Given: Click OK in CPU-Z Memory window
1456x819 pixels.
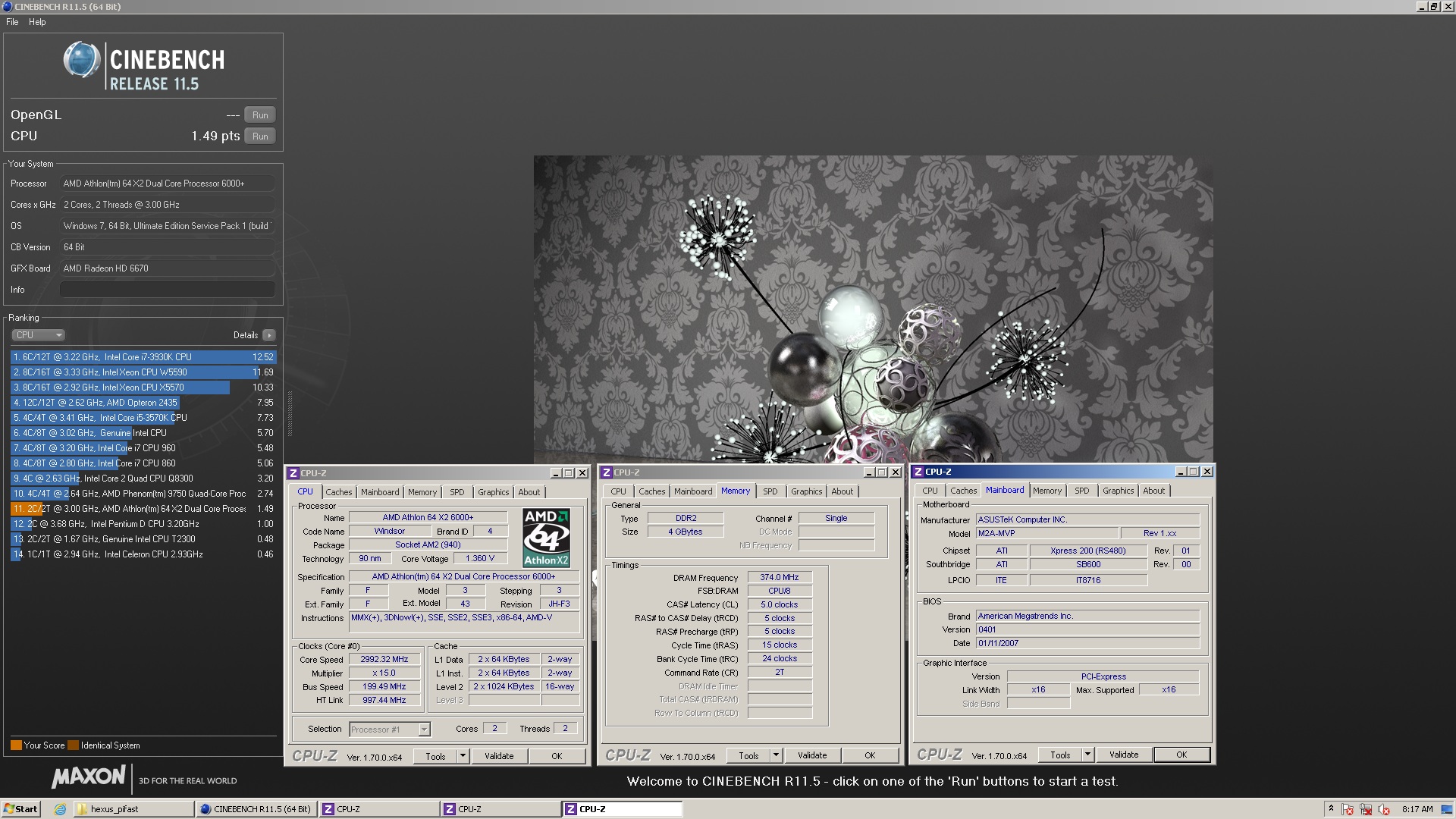Looking at the screenshot, I should point(870,755).
